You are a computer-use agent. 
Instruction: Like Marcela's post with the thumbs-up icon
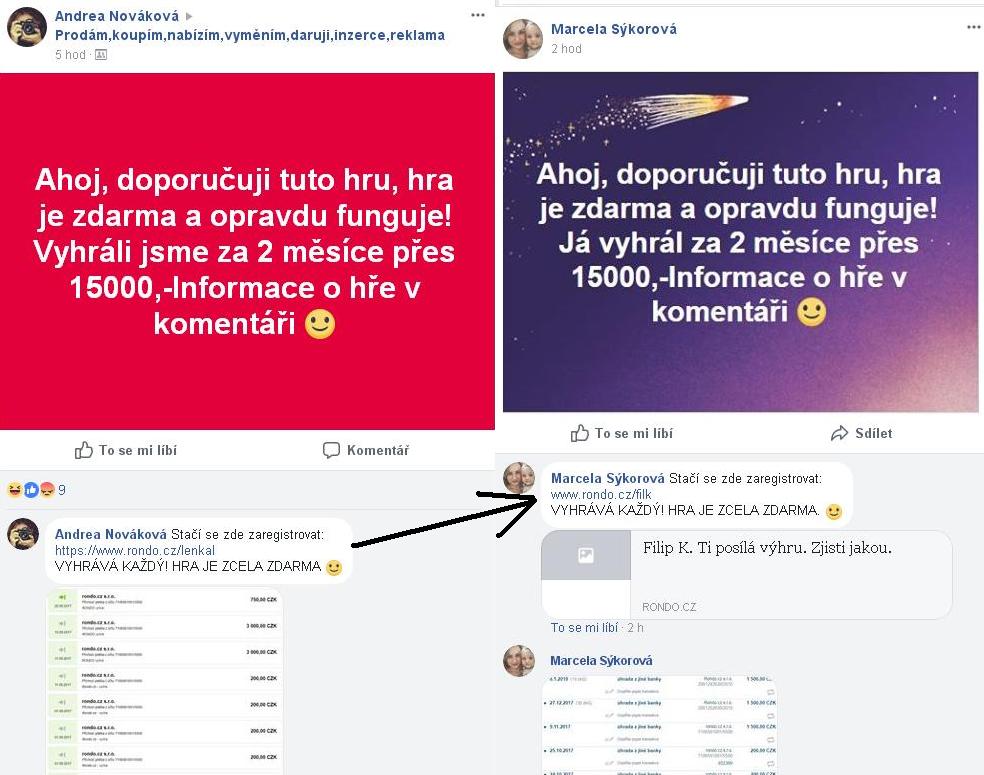[x=579, y=433]
